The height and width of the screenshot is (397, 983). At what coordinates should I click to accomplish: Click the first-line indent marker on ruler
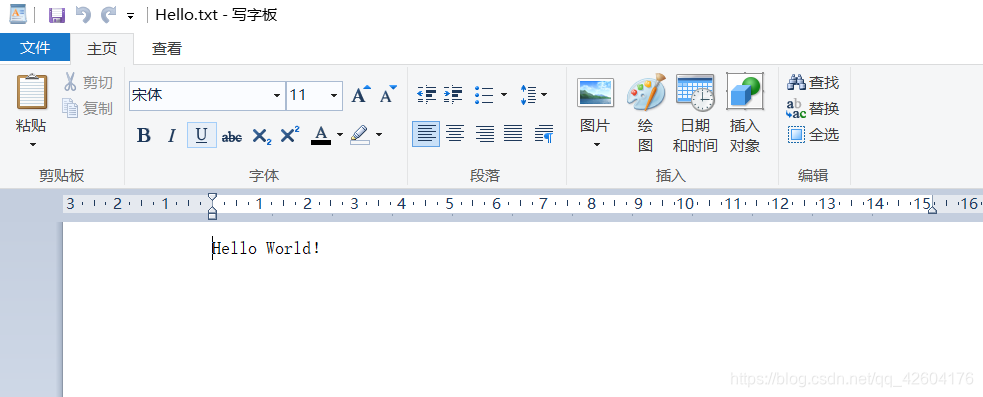coord(213,198)
